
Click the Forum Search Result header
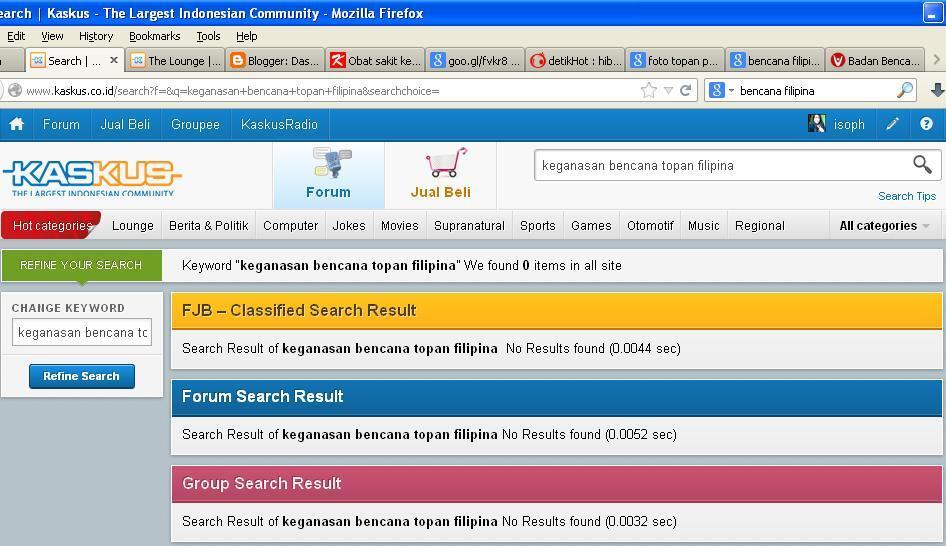(556, 396)
